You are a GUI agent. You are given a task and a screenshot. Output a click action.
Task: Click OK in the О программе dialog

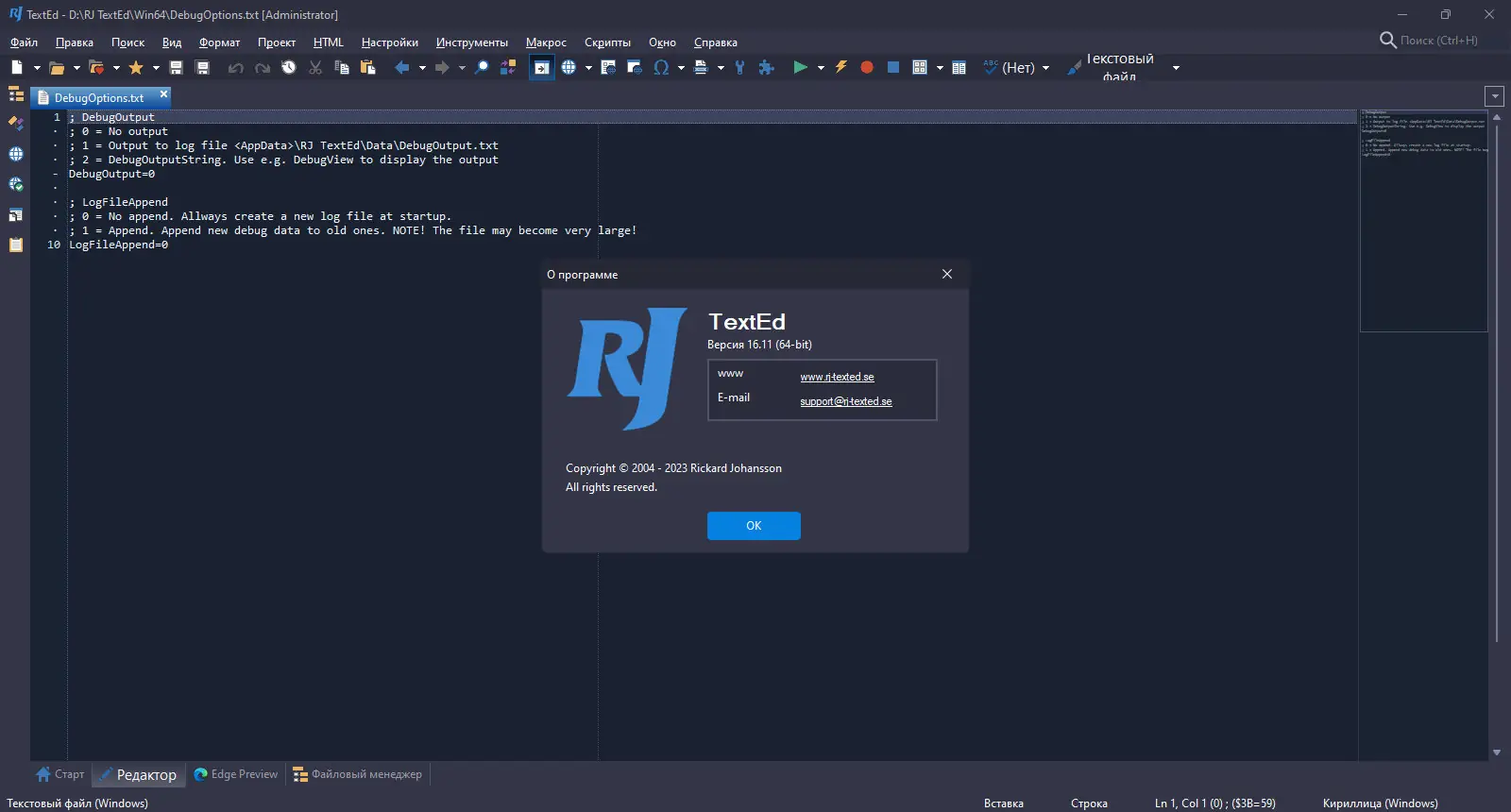(x=754, y=526)
